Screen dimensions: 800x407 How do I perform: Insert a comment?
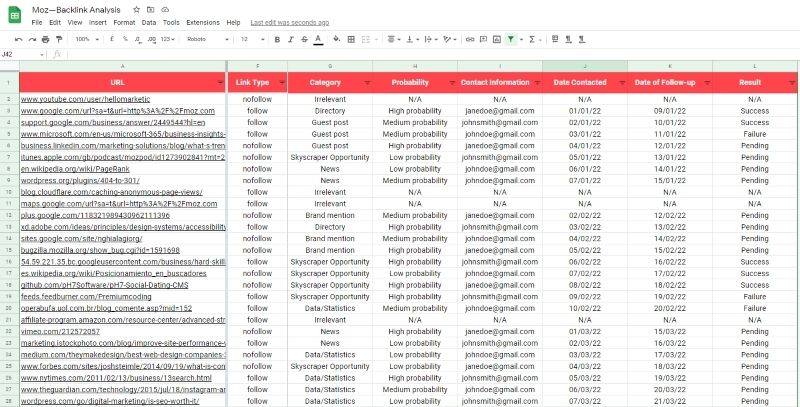click(x=484, y=39)
